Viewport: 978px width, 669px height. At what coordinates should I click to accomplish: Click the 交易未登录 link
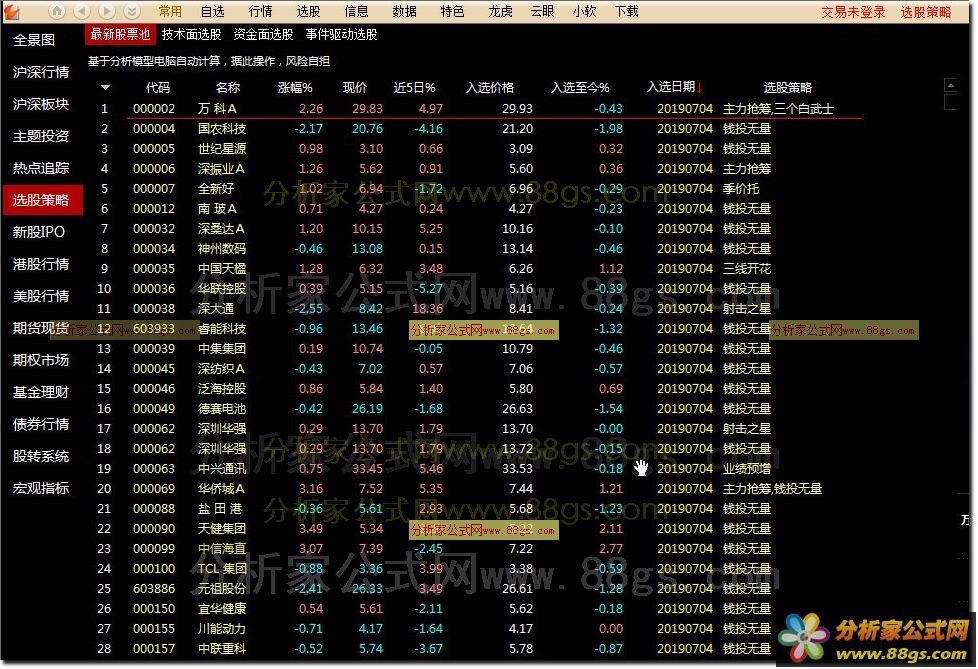(853, 12)
